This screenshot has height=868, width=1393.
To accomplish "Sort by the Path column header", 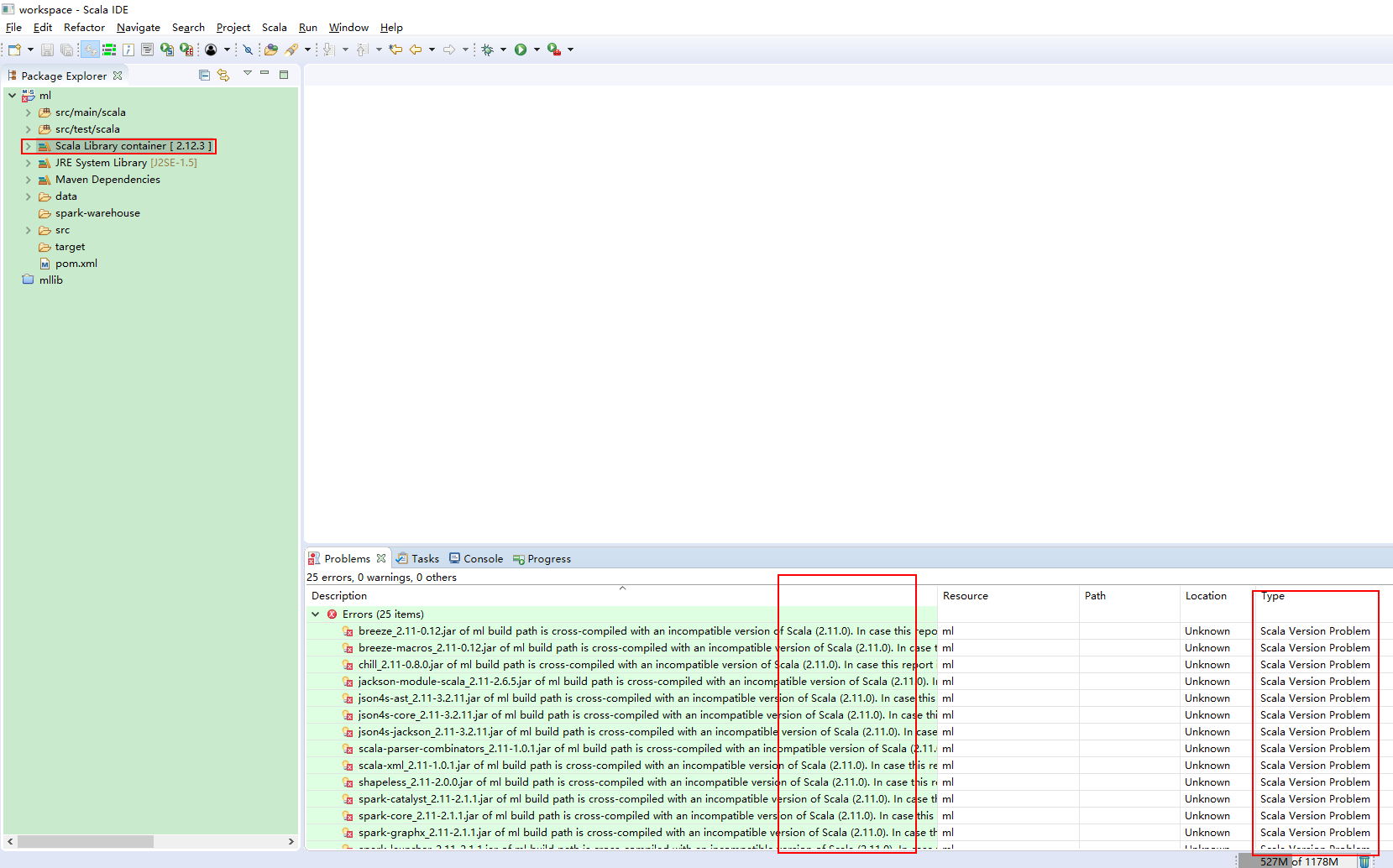I will tap(1129, 596).
